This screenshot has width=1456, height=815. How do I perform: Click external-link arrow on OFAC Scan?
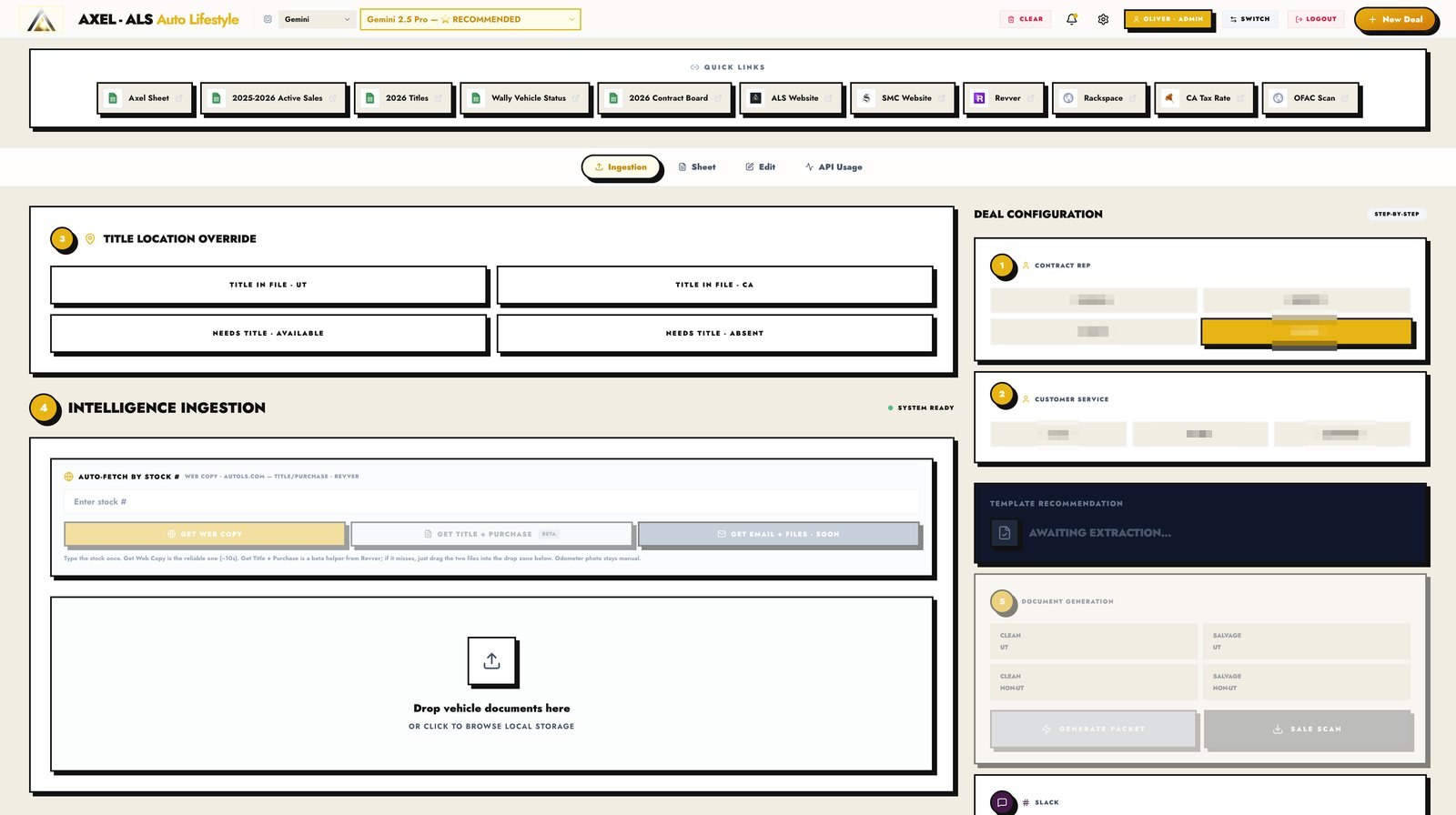[1345, 98]
